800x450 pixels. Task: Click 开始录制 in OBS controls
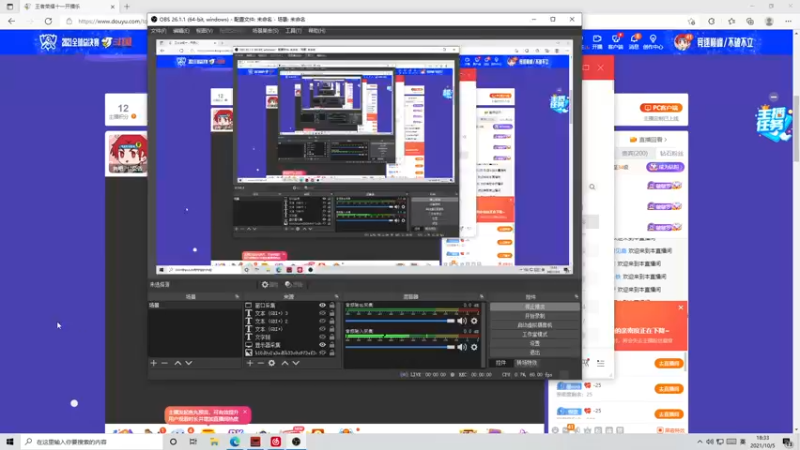535,316
